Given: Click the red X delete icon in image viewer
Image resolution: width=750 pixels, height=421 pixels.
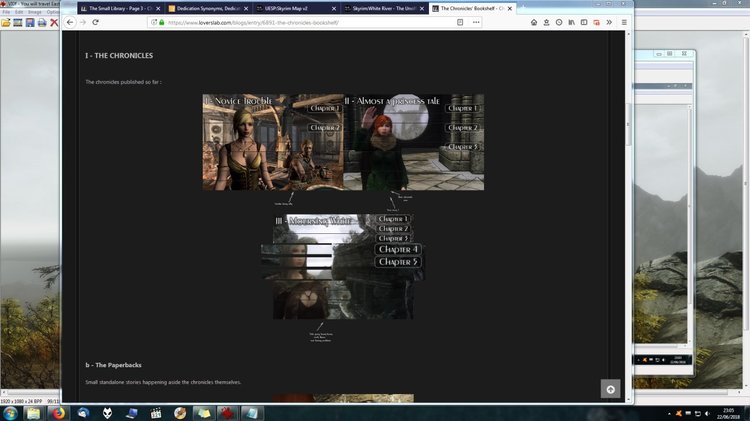Looking at the screenshot, I should click(54, 22).
